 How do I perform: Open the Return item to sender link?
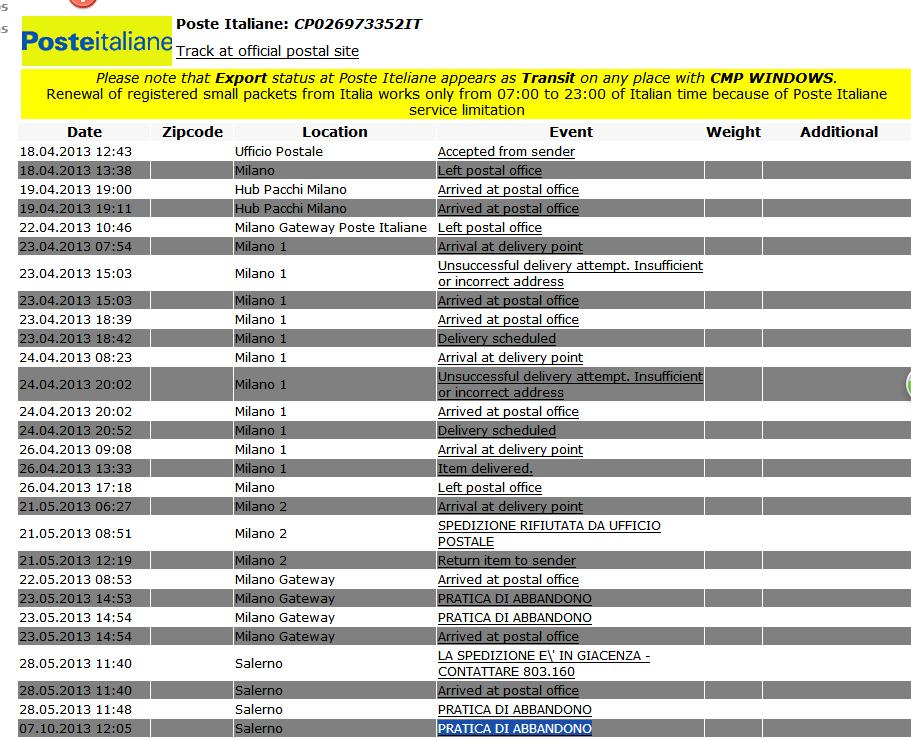pyautogui.click(x=507, y=561)
